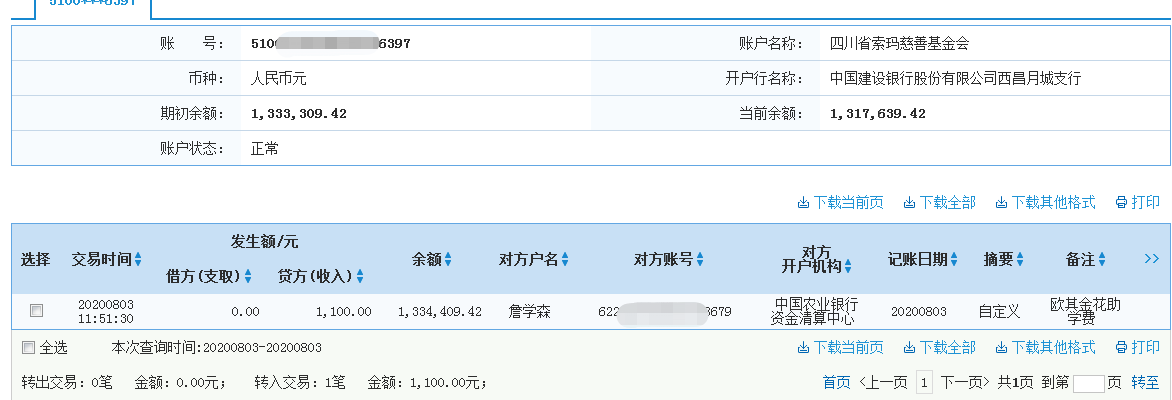Tick the checkbox for the 20200803 transaction row
1172x400 pixels.
click(37, 311)
